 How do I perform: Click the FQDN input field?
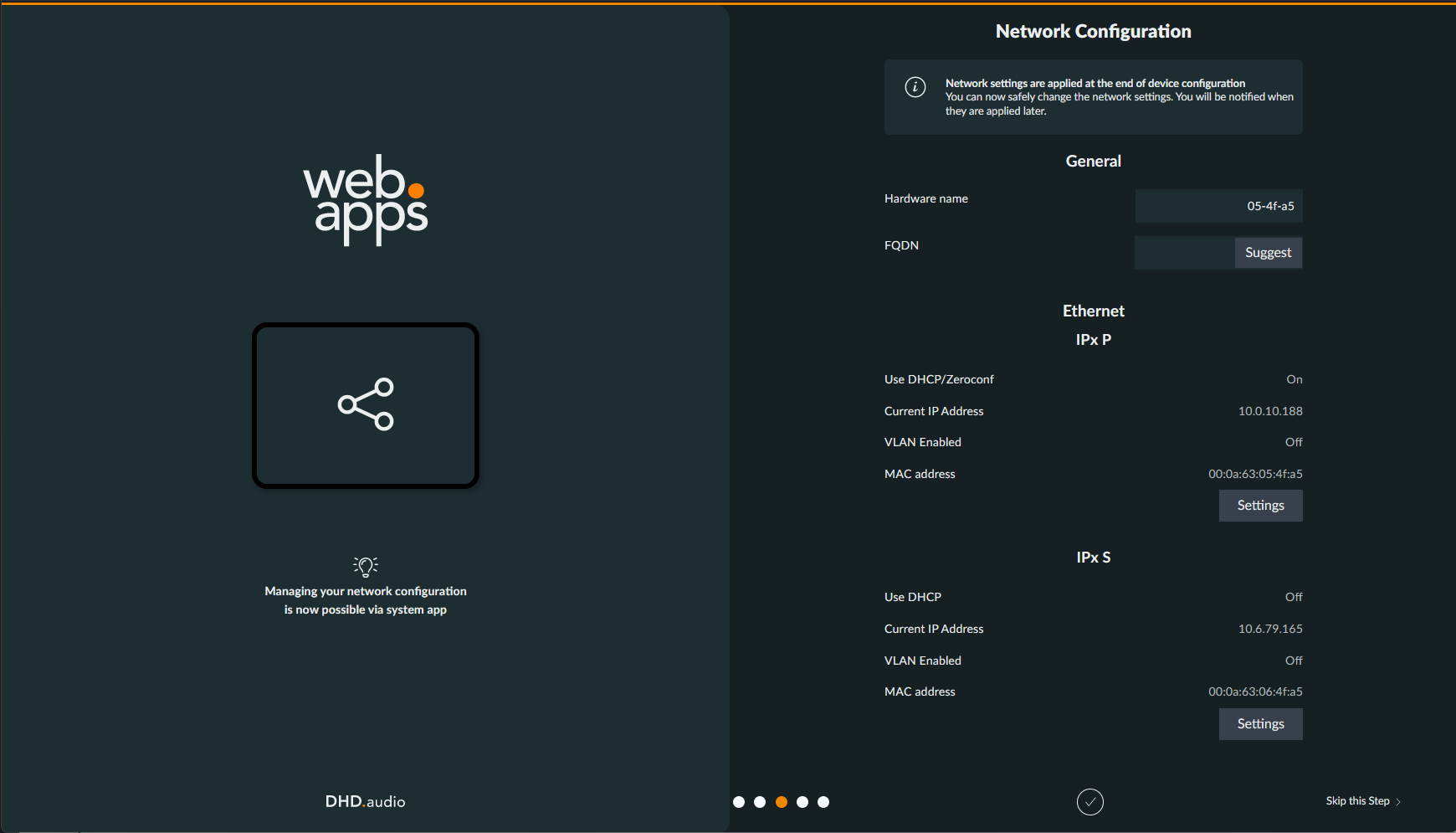1185,253
